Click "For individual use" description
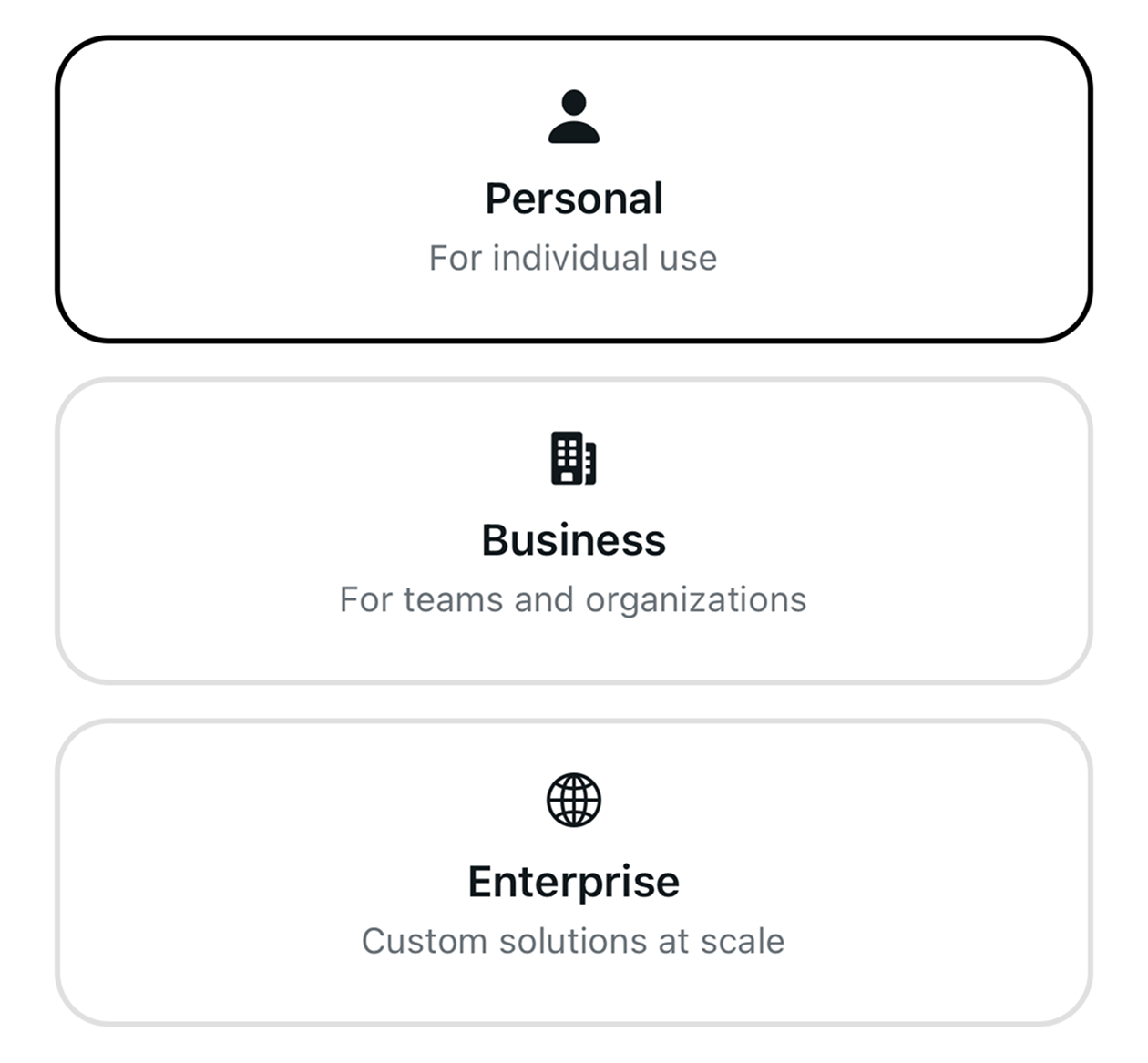Image resolution: width=1148 pixels, height=1063 pixels. coord(574,258)
